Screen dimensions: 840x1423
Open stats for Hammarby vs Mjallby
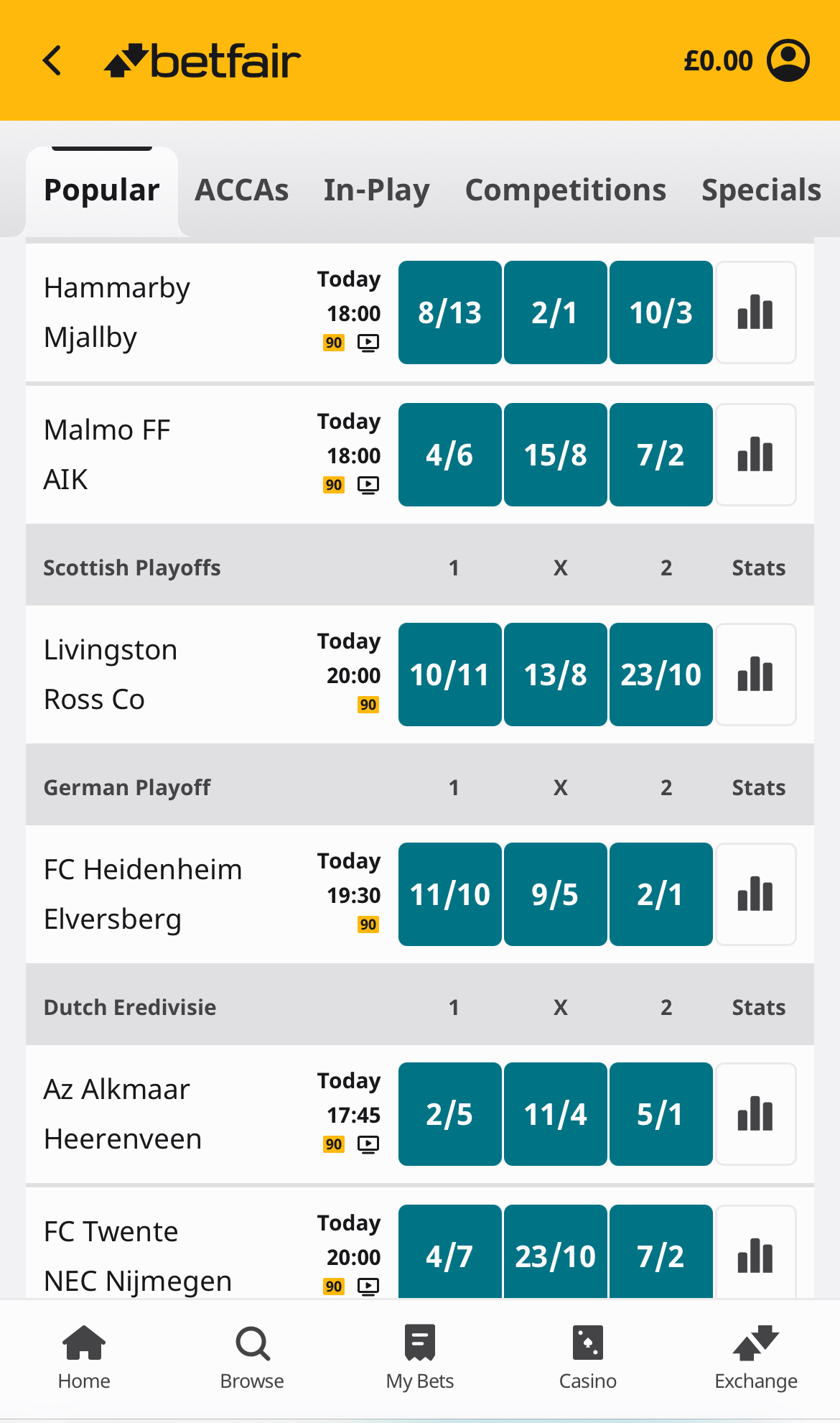click(755, 311)
